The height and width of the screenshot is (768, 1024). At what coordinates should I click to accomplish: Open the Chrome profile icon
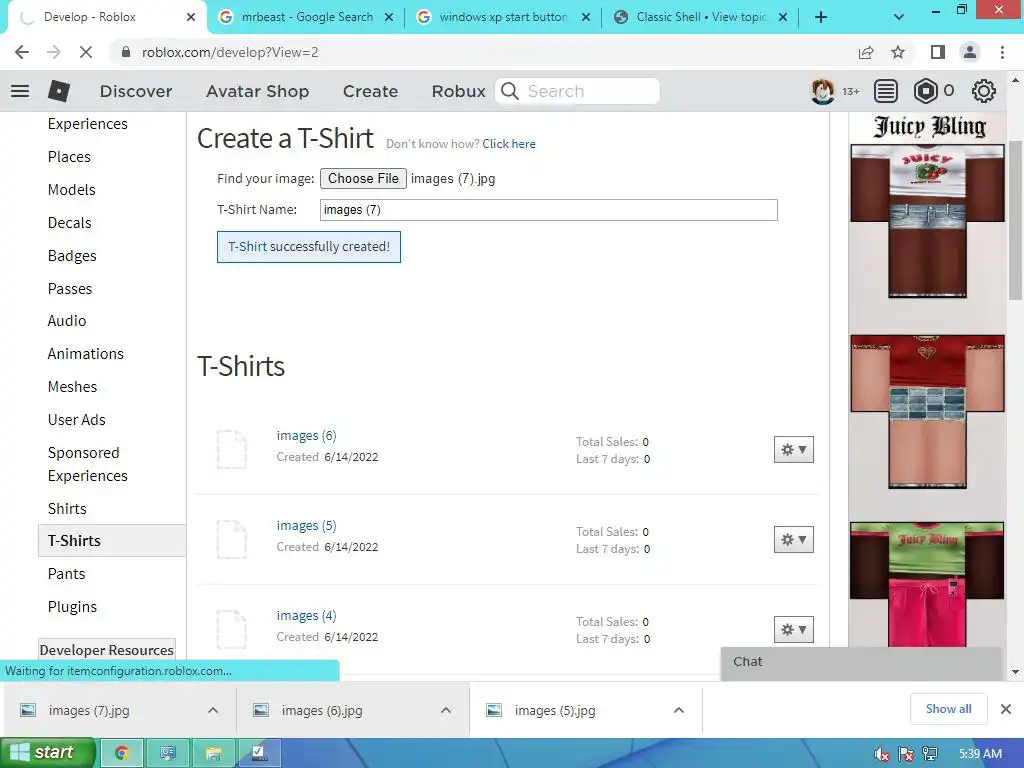pyautogui.click(x=970, y=52)
